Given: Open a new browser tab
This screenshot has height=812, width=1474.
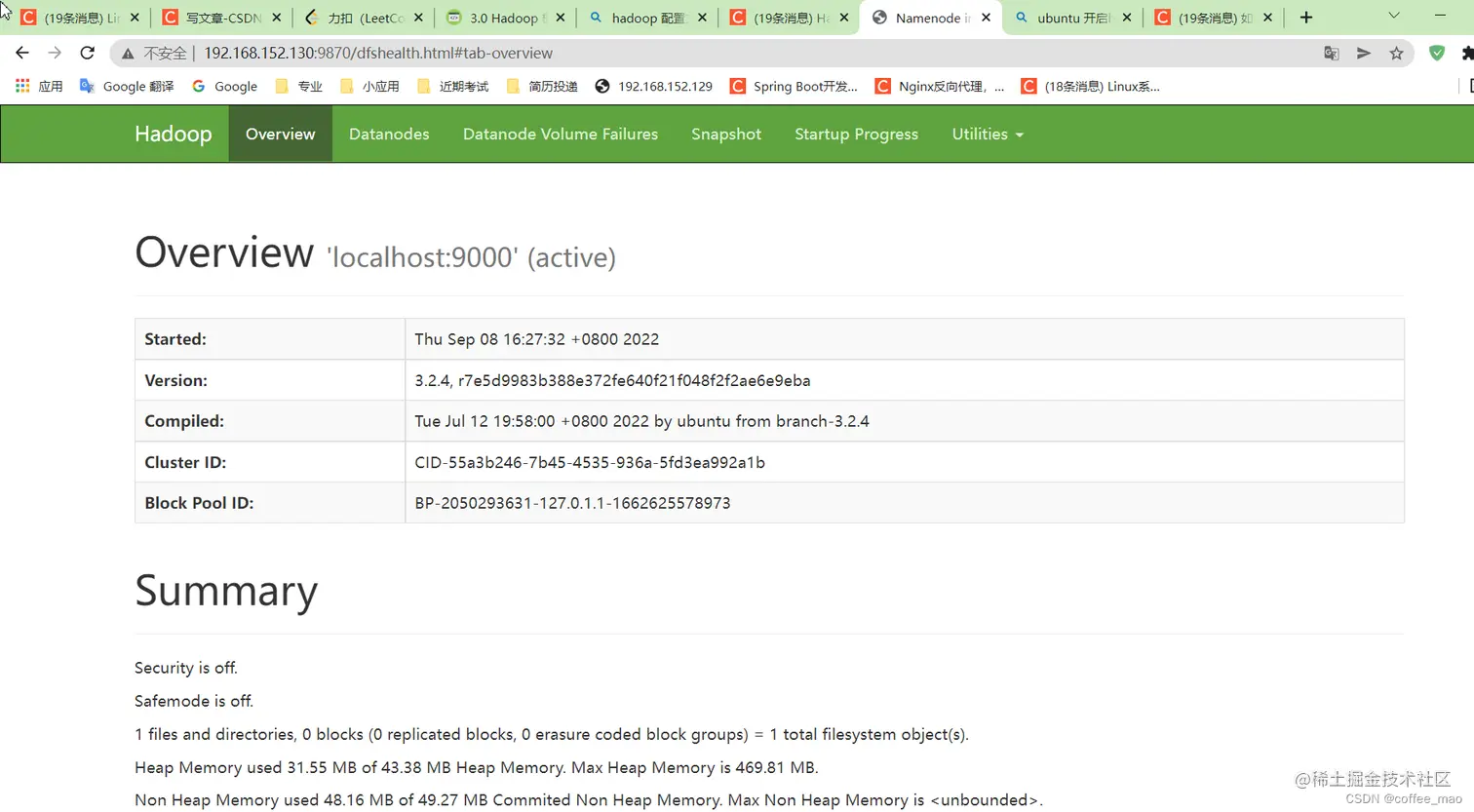Looking at the screenshot, I should coord(1306,18).
